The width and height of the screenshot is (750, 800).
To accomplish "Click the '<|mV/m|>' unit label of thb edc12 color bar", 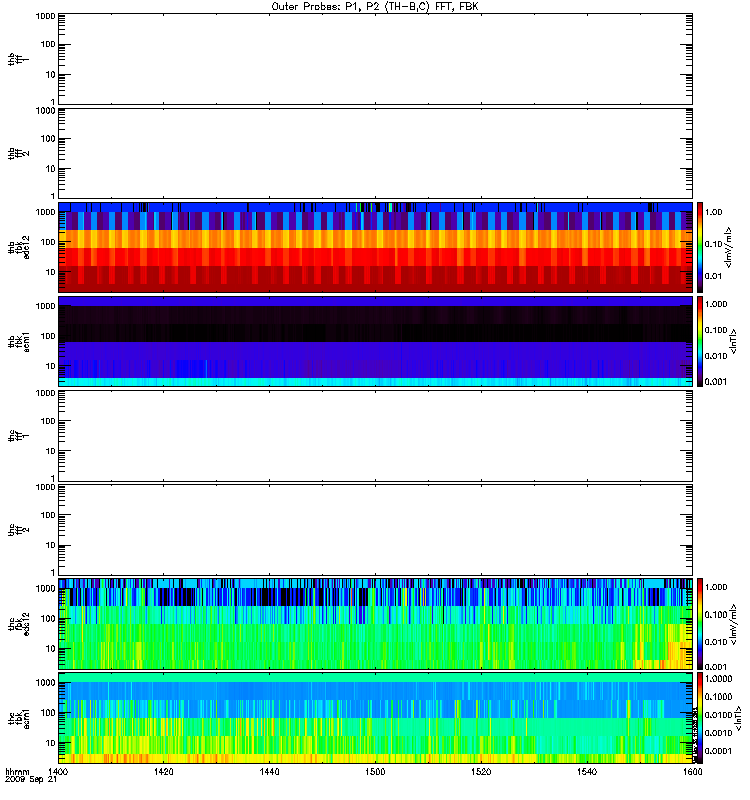I will (729, 247).
